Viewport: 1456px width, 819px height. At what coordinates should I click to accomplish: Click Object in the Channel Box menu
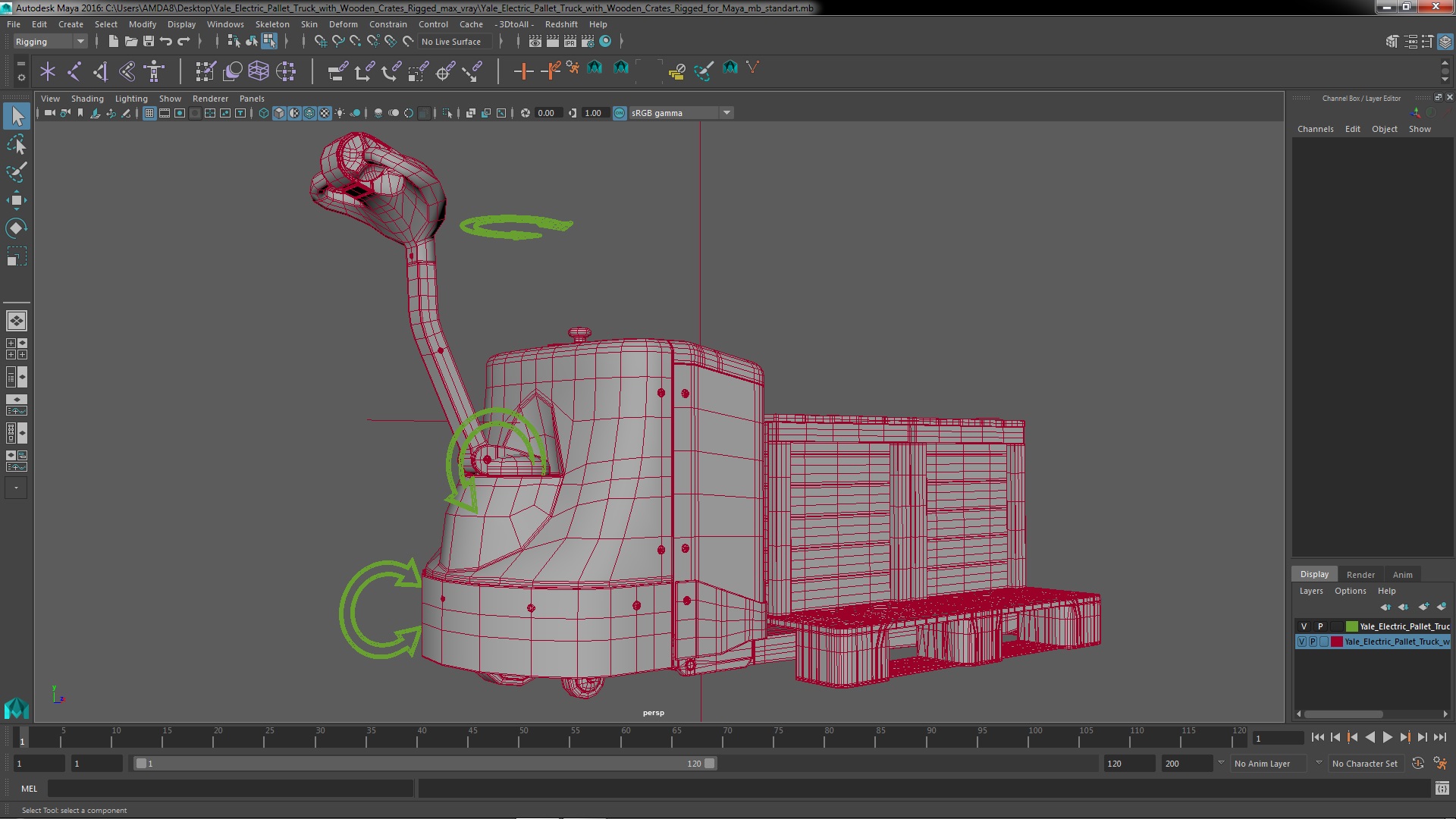1384,129
